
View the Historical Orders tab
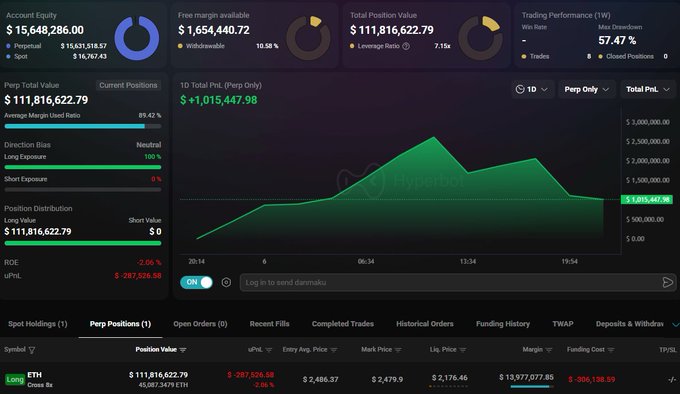425,324
